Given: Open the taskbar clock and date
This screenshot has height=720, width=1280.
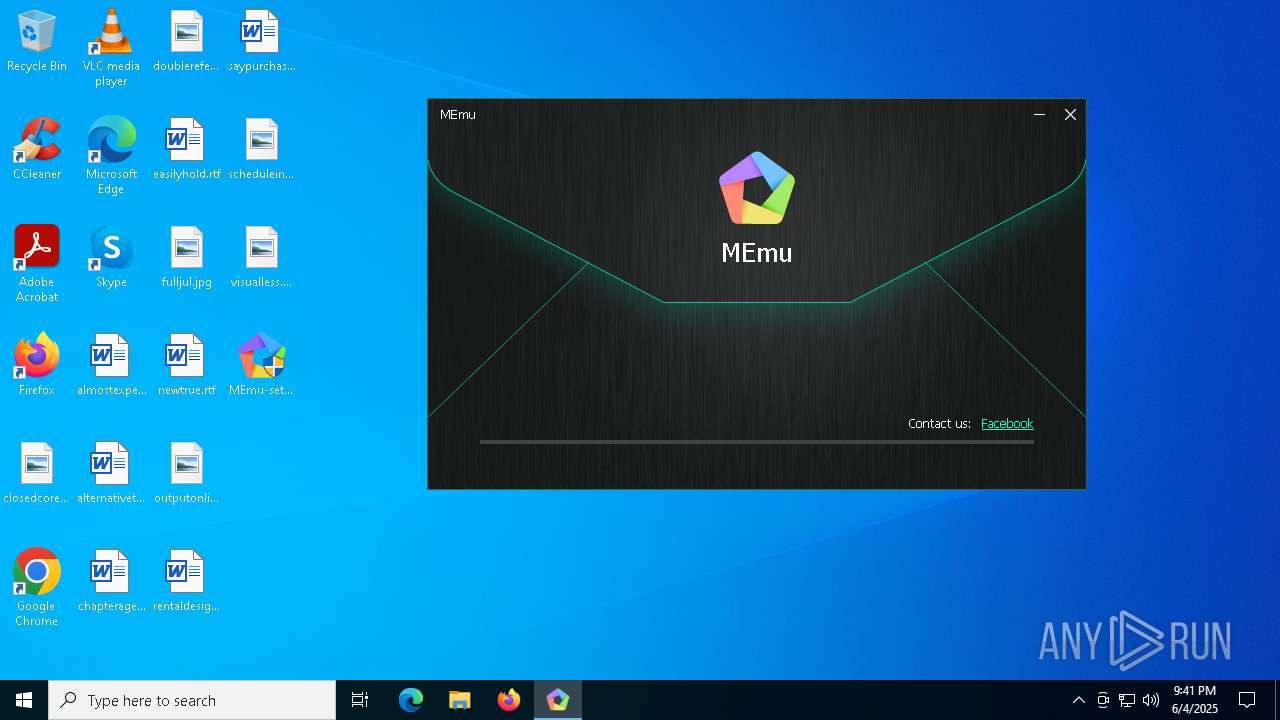Looking at the screenshot, I should pyautogui.click(x=1195, y=700).
